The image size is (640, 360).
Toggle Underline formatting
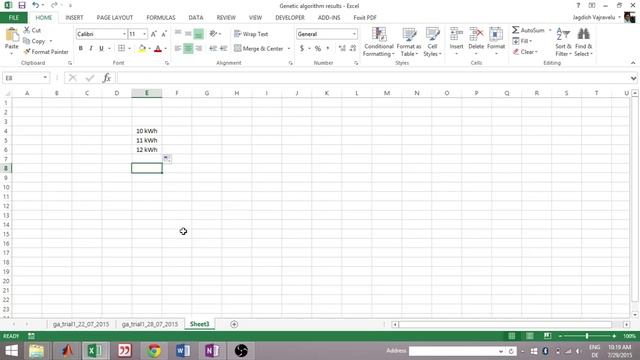(101, 49)
